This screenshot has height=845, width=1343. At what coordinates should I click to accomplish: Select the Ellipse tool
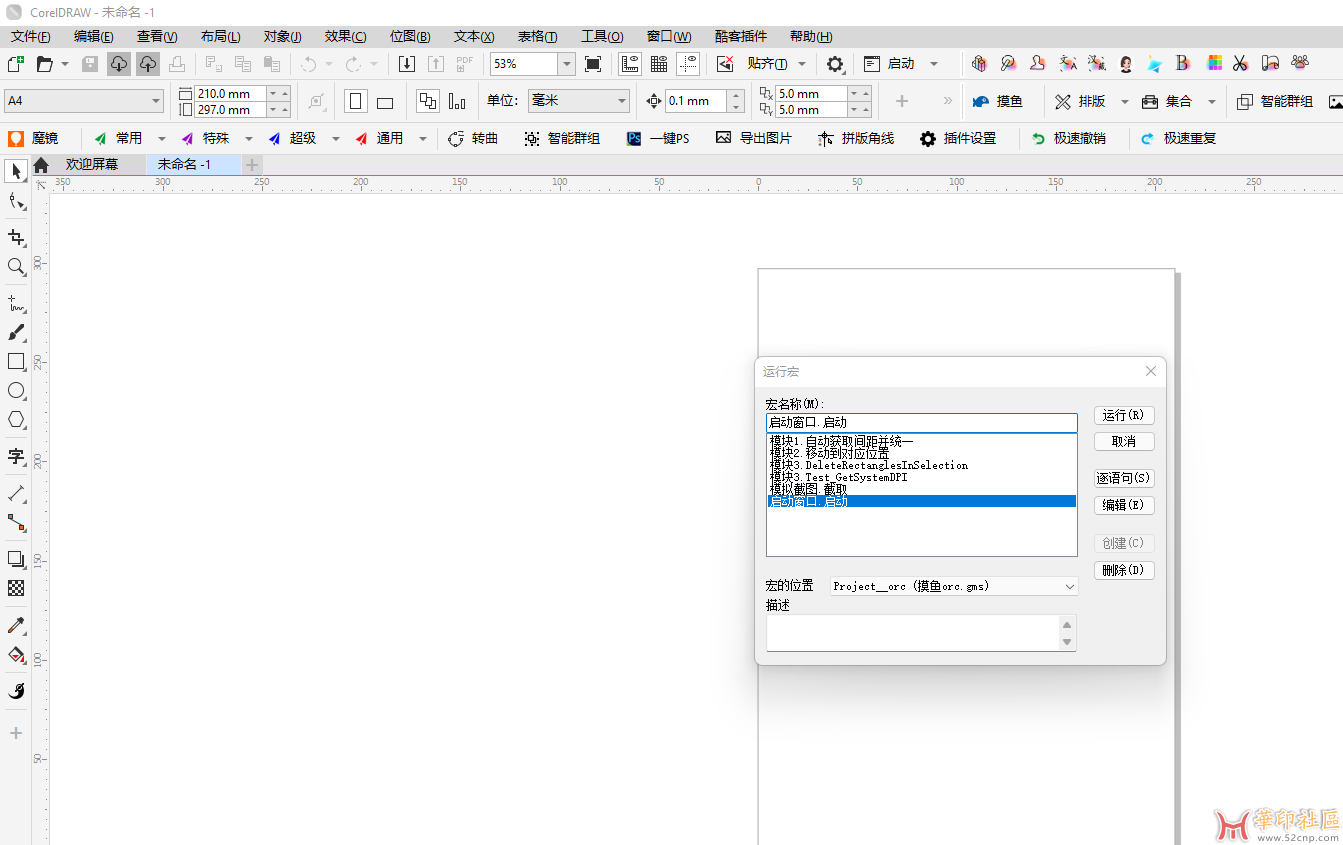pos(16,390)
